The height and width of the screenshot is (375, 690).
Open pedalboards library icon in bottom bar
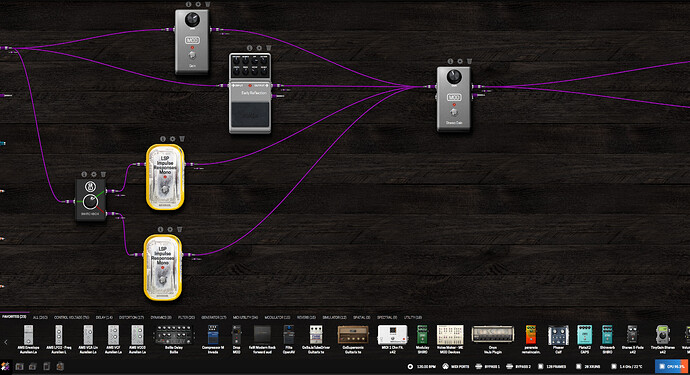pos(19,366)
